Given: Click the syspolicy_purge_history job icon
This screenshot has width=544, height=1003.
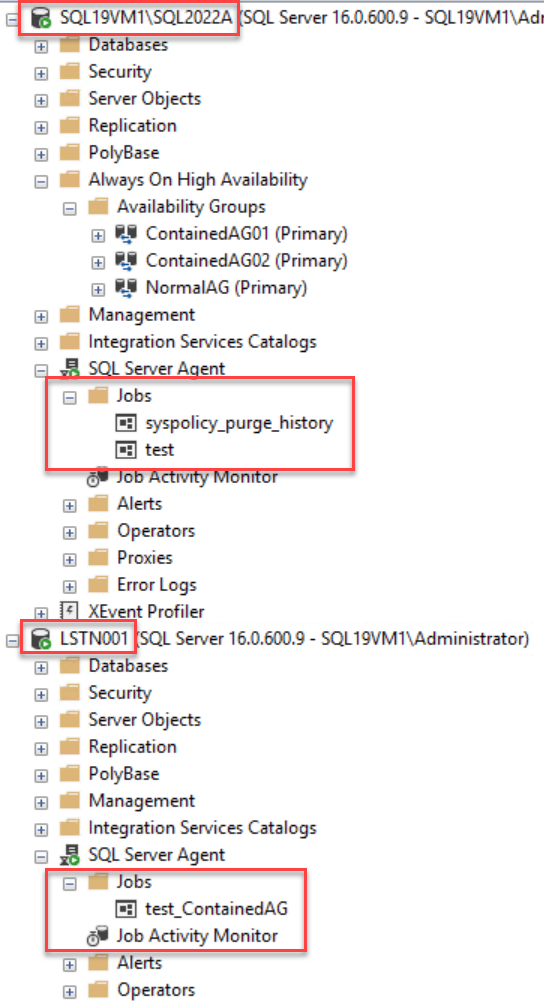Looking at the screenshot, I should [126, 423].
